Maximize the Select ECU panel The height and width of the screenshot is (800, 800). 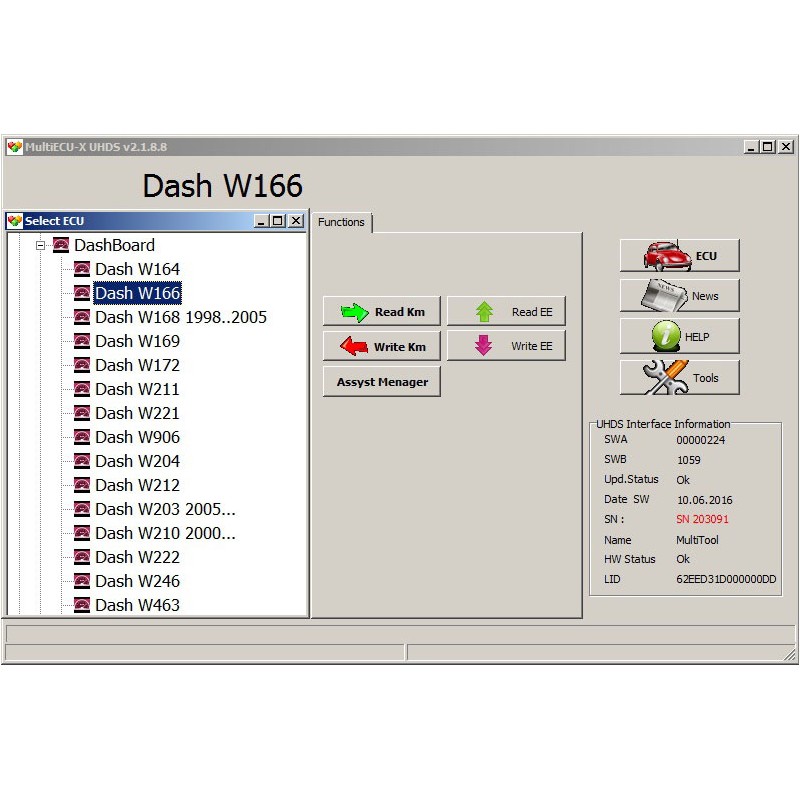point(278,221)
